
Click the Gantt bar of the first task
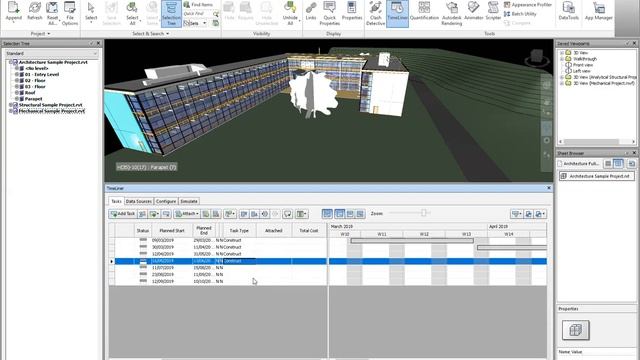tap(412, 241)
